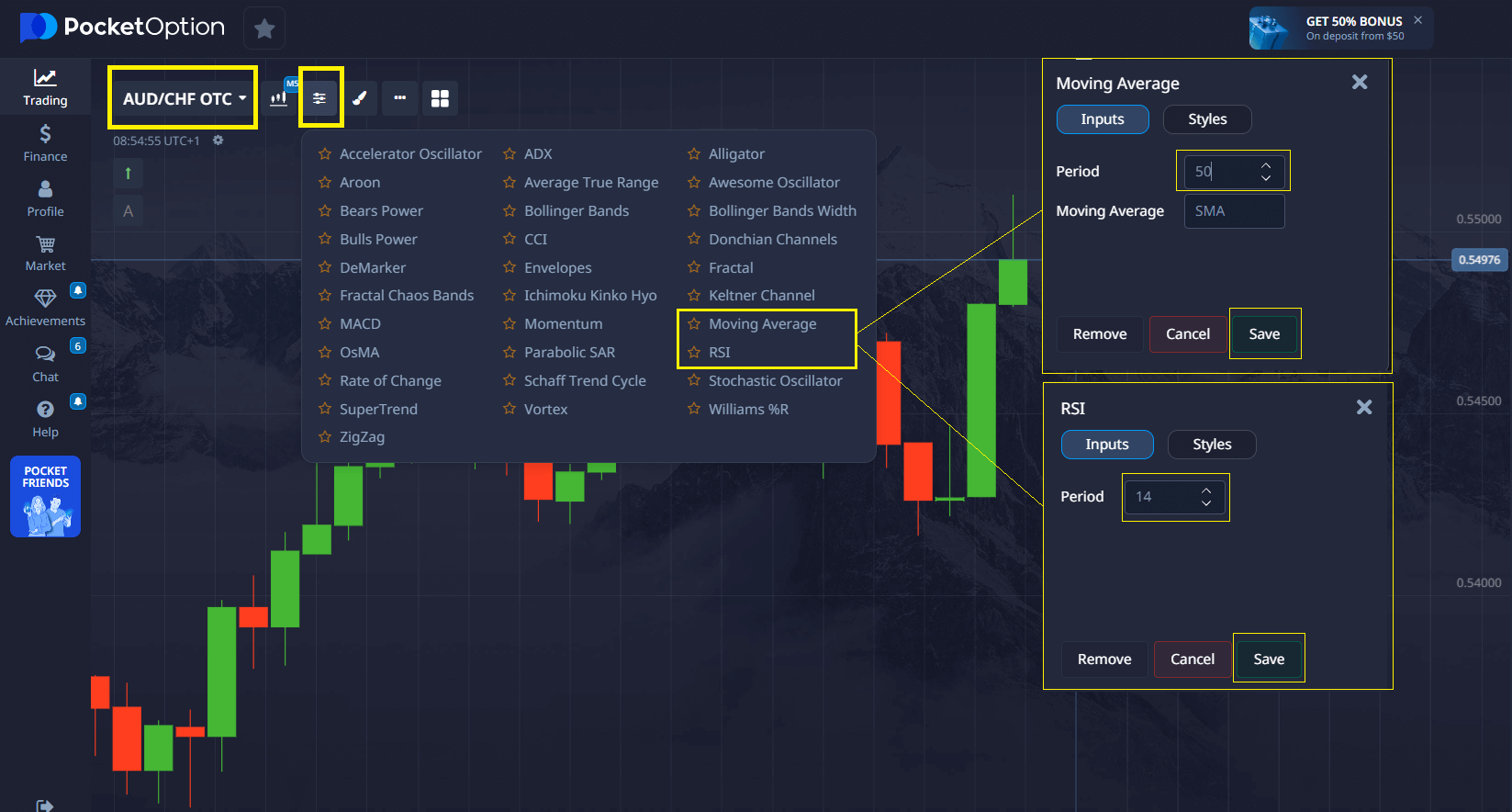Screen dimensions: 1512x812
Task: Choose Awesome Oscillator from list
Action: point(774,183)
